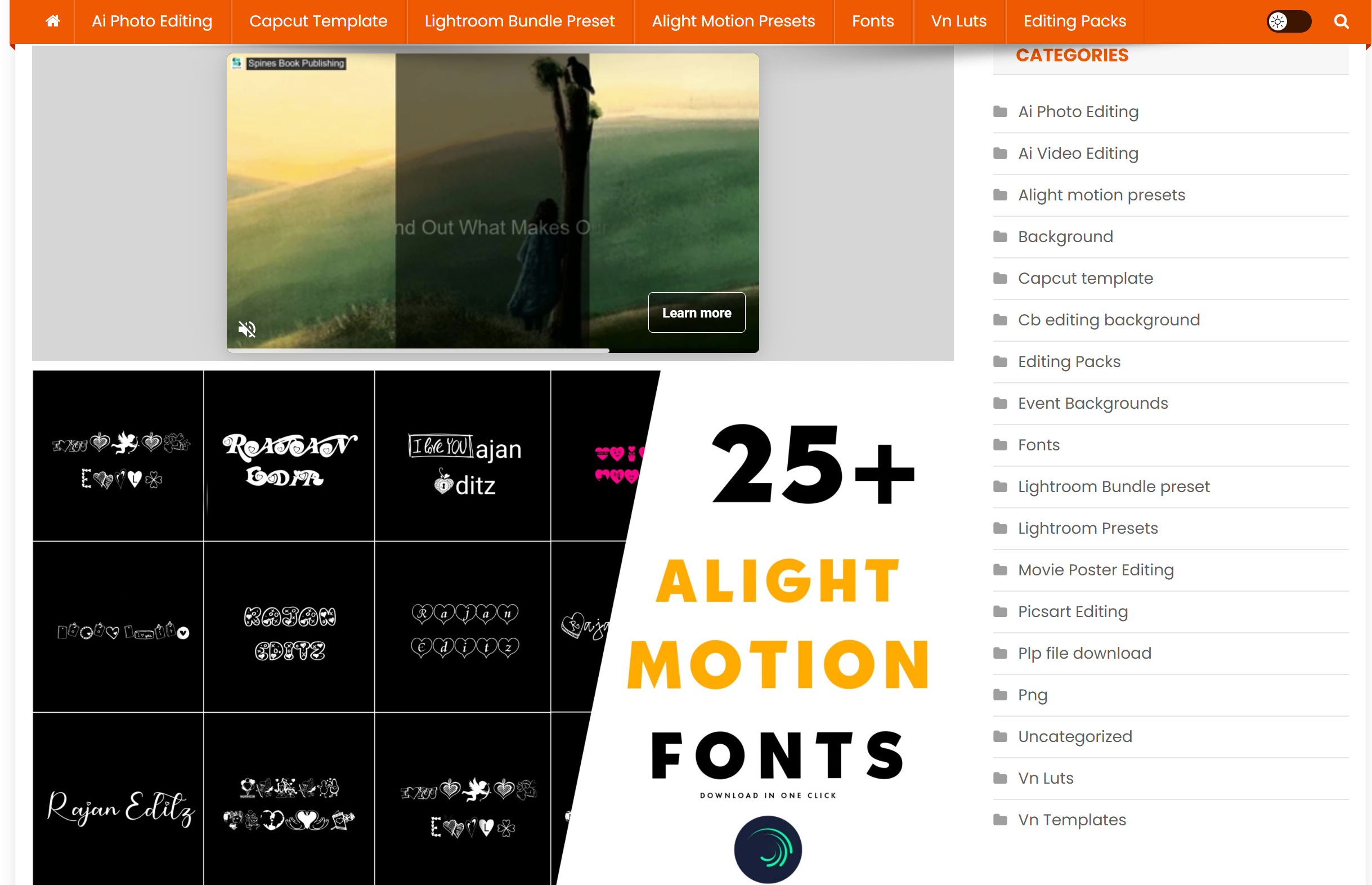Viewport: 1372px width, 885px height.
Task: Browse the Cb editing background category
Action: click(1108, 320)
